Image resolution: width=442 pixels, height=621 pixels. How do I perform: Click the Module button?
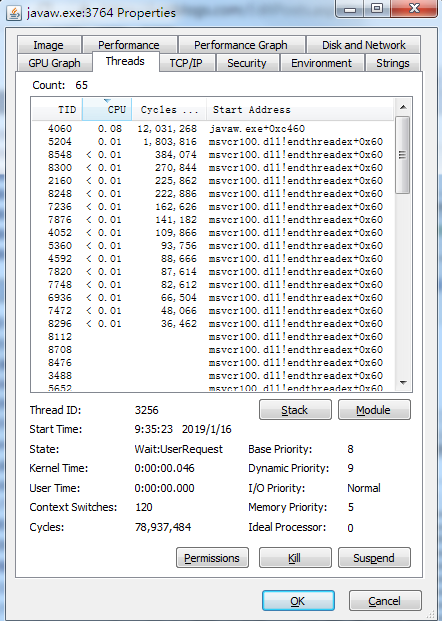374,410
